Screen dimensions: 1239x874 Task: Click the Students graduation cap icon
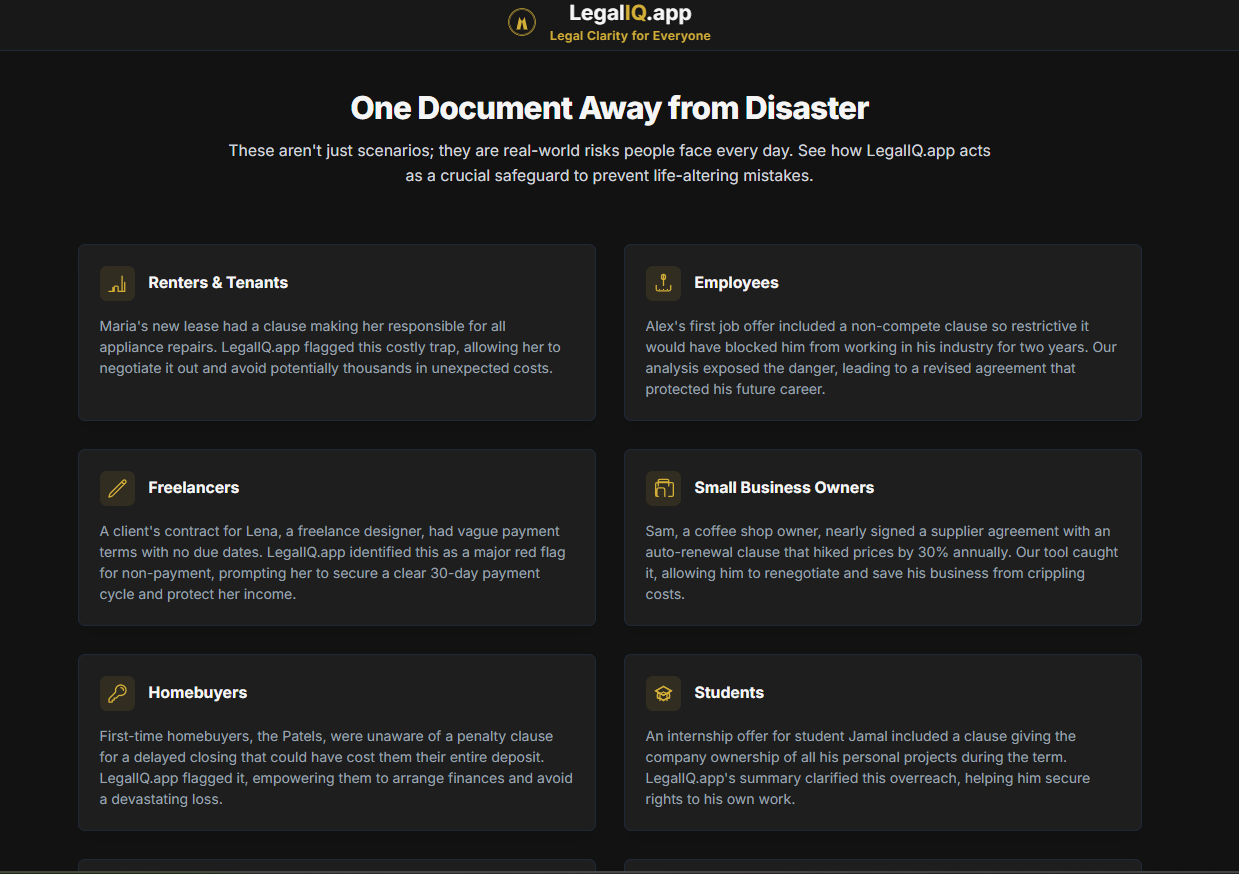point(663,693)
